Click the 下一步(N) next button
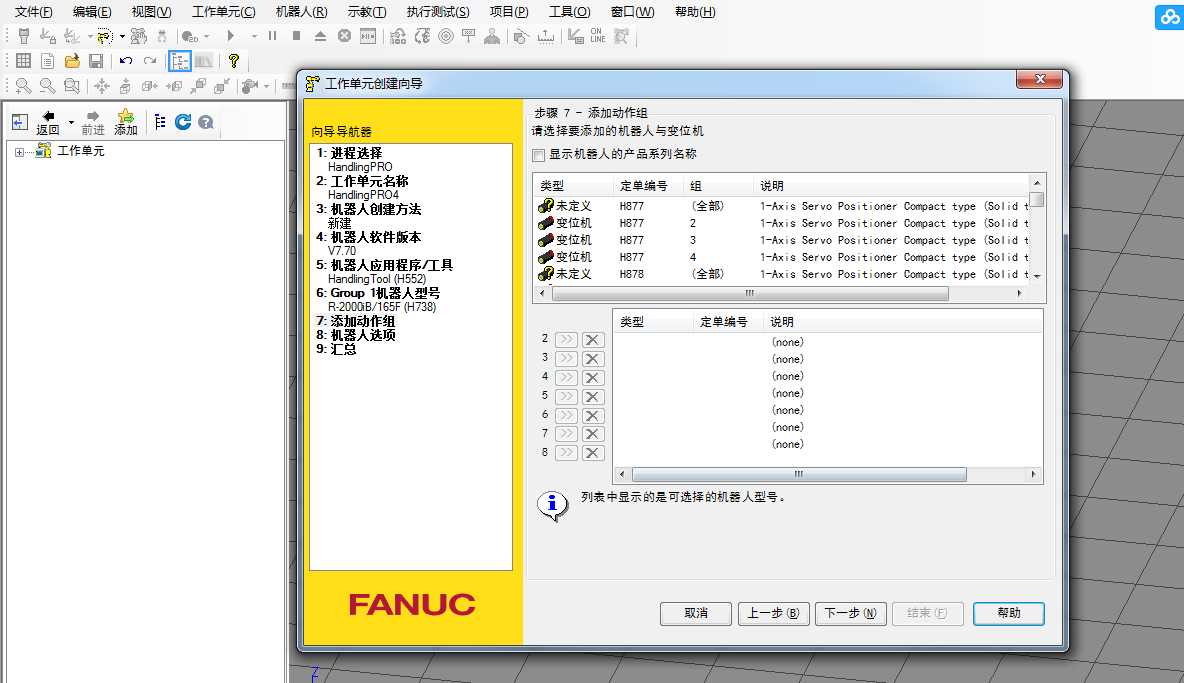 point(850,614)
